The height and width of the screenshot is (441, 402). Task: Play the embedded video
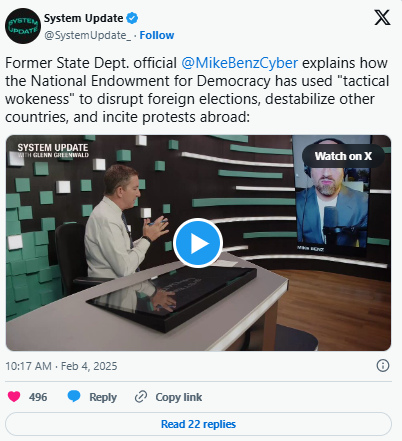pos(198,243)
